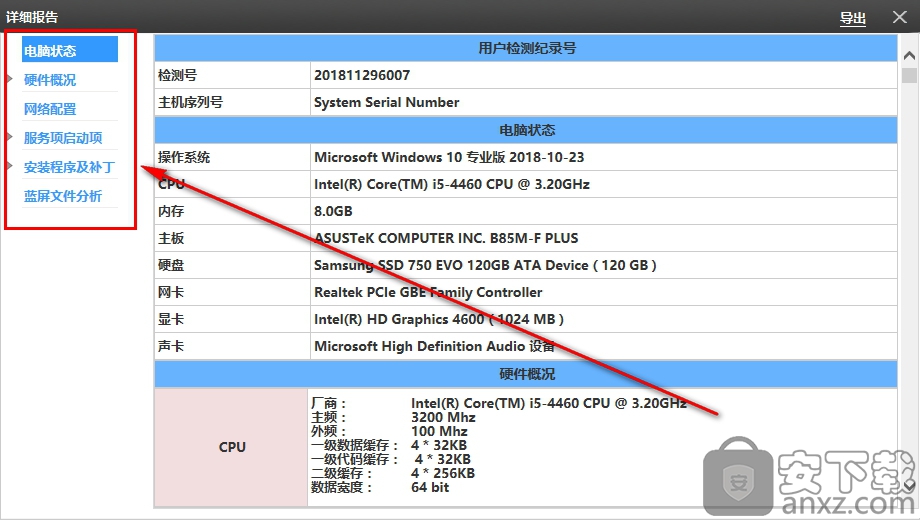Viewport: 920px width, 520px height.
Task: Click the 主板 row label
Action: click(171, 238)
